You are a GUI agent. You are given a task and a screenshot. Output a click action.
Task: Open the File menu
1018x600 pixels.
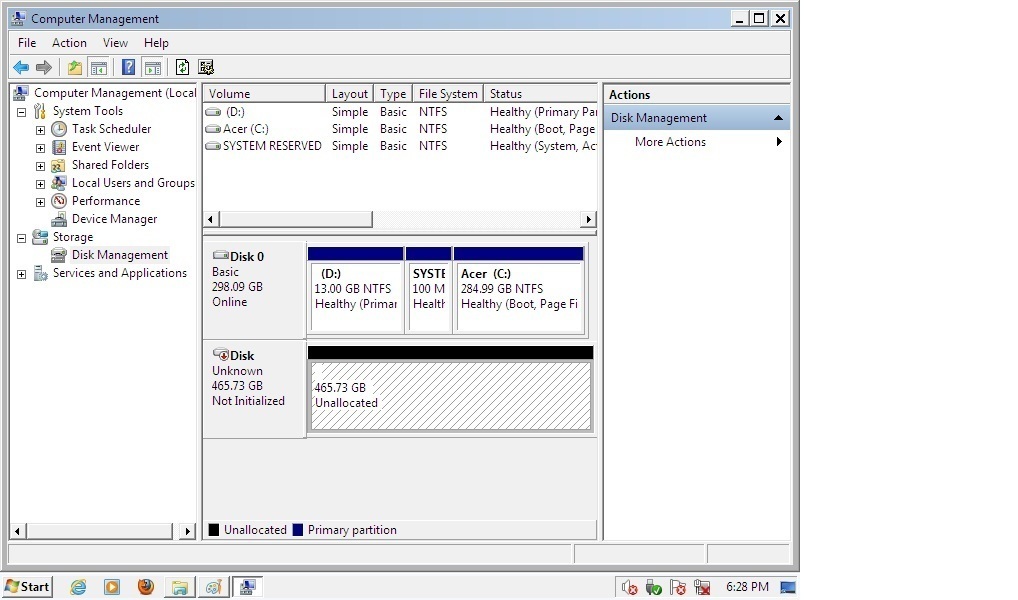pyautogui.click(x=27, y=43)
